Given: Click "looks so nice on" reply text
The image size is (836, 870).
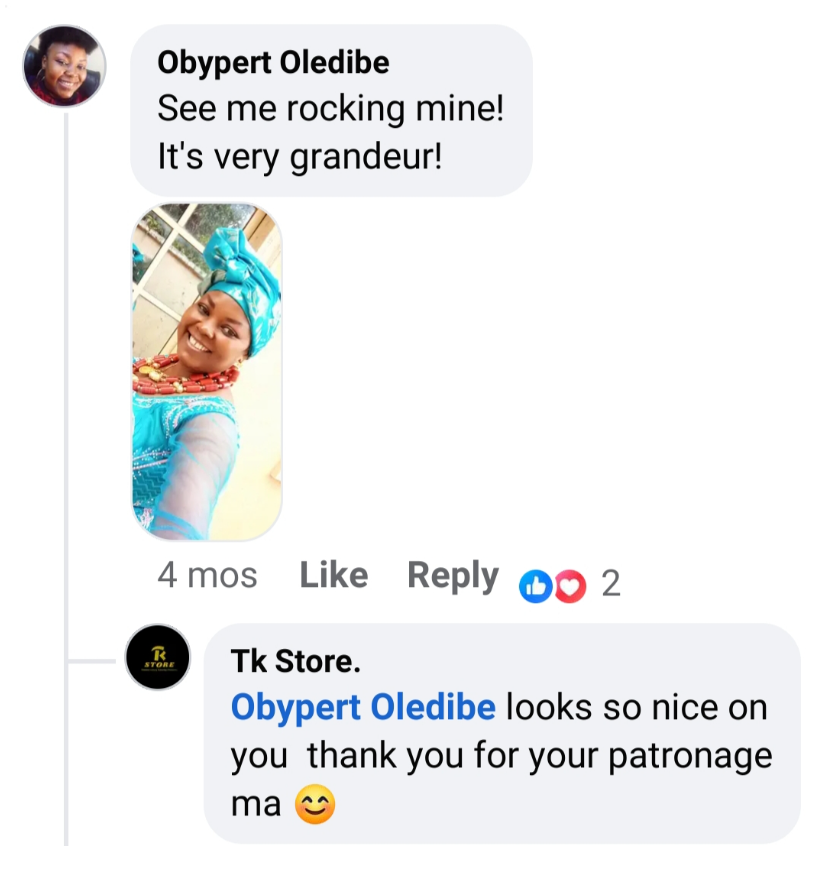Looking at the screenshot, I should click(x=636, y=708).
